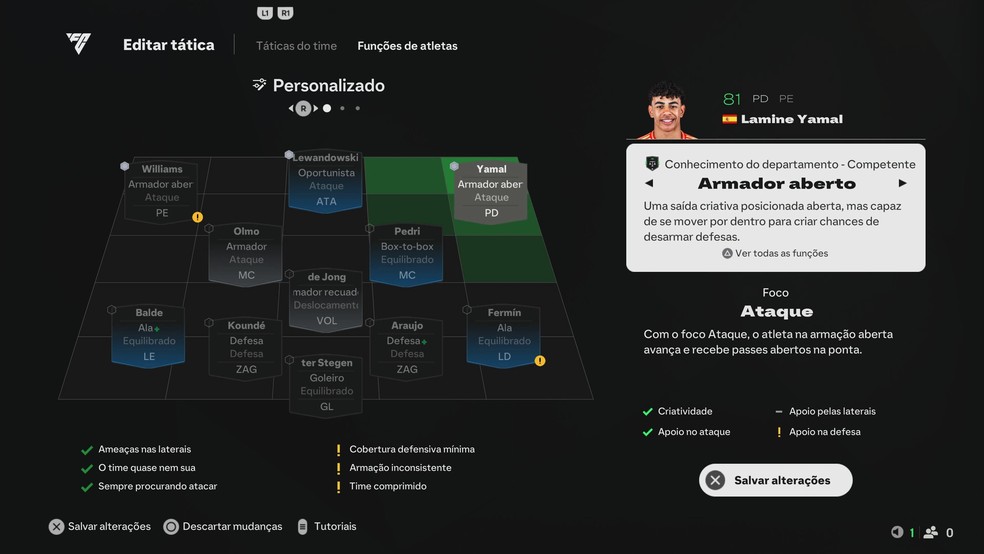Click the large Salvar alterações button
Screen dimensions: 984x554
pyautogui.click(x=776, y=480)
